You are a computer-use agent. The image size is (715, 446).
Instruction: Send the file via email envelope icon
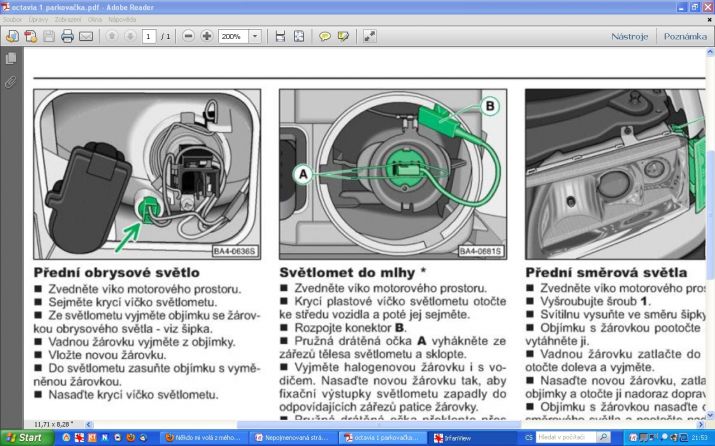point(86,36)
